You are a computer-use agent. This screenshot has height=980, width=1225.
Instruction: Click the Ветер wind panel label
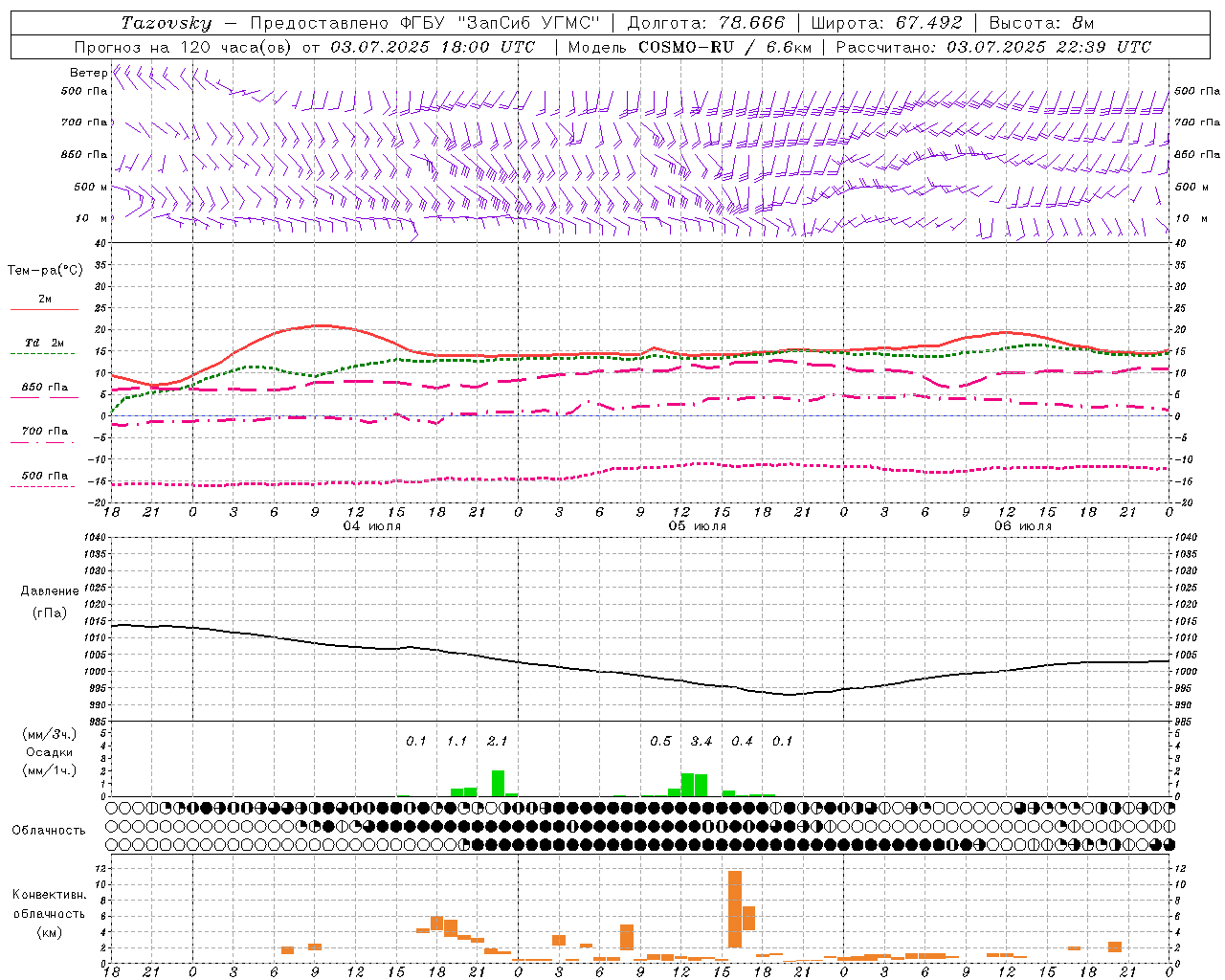pyautogui.click(x=88, y=73)
